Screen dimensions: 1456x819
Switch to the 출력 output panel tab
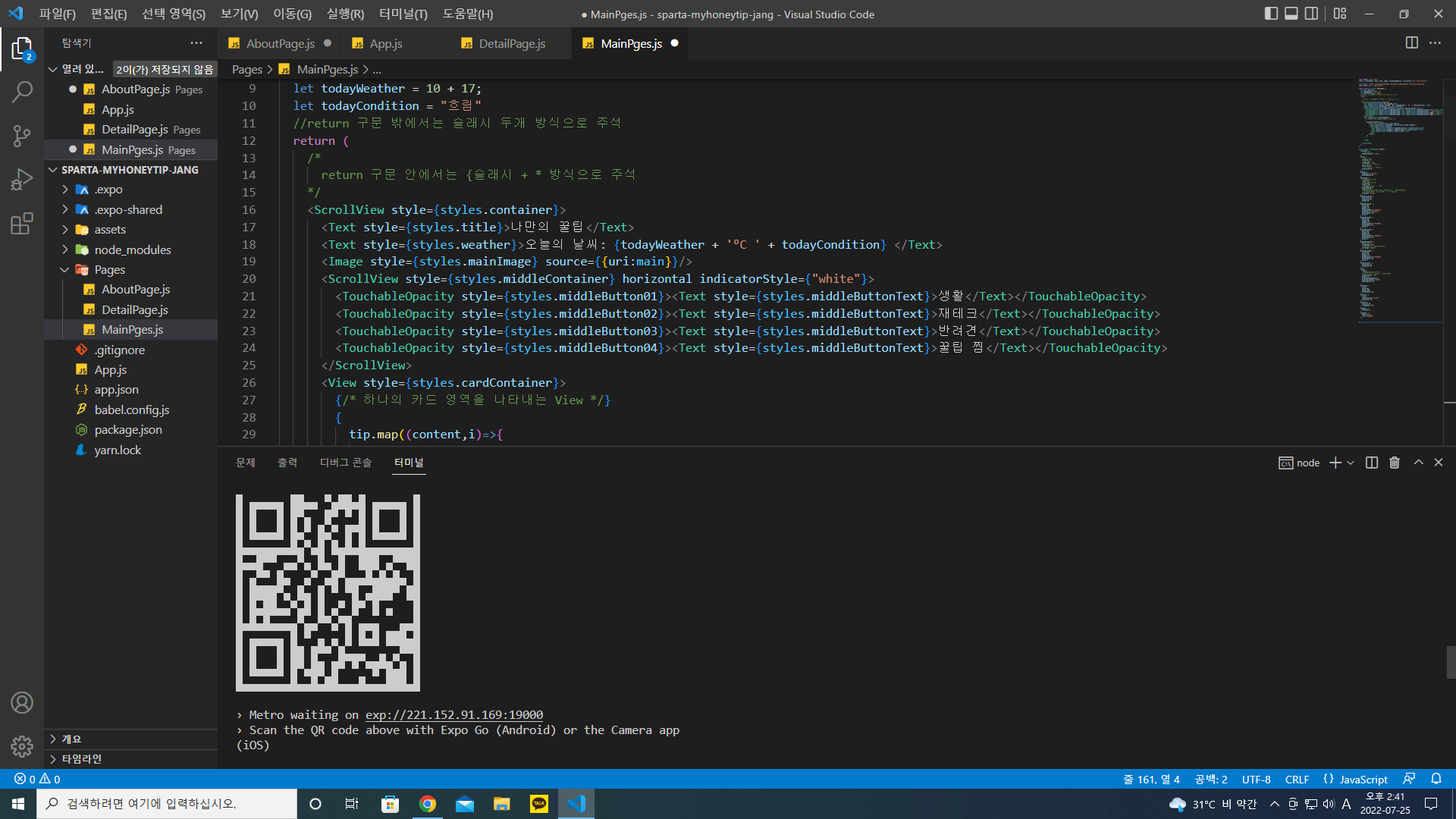pyautogui.click(x=287, y=463)
